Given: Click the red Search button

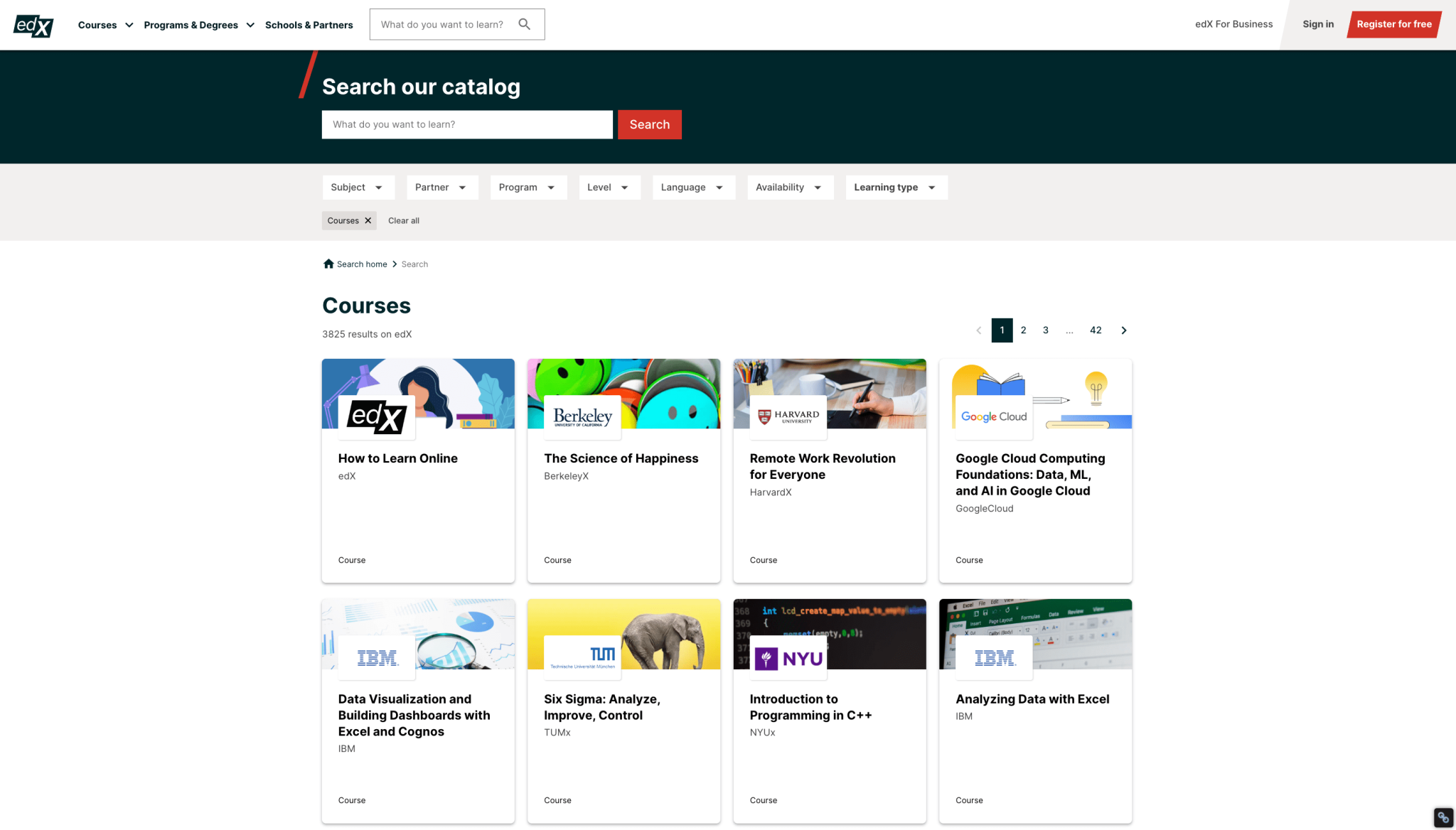Looking at the screenshot, I should (649, 124).
